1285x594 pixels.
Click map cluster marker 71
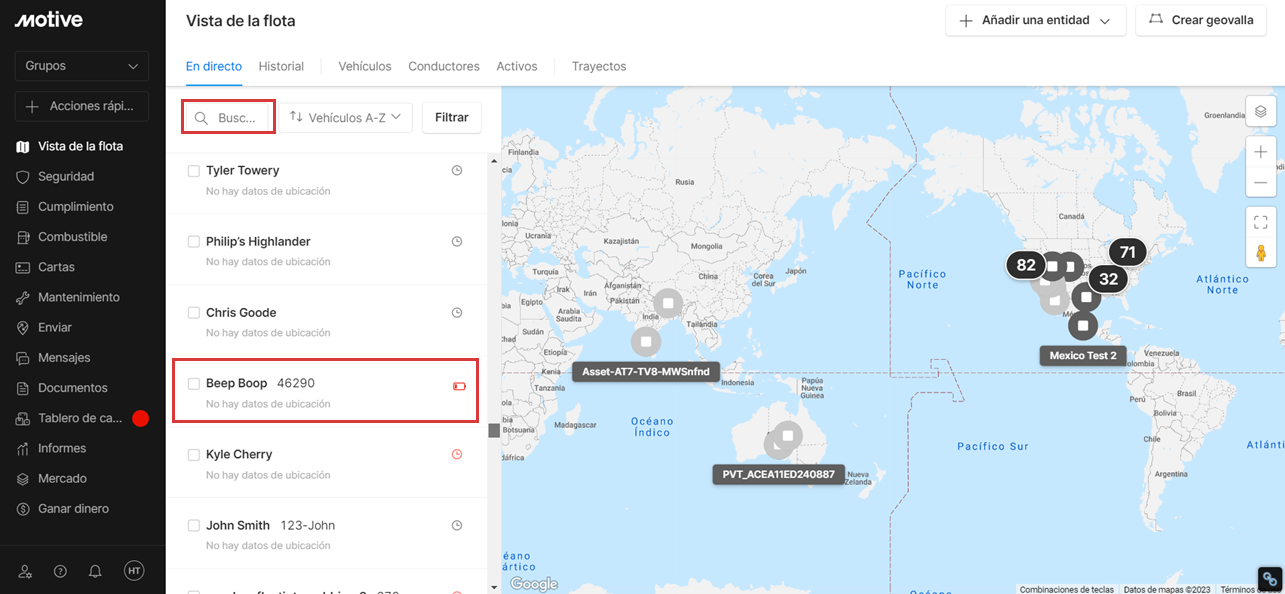coord(1128,252)
